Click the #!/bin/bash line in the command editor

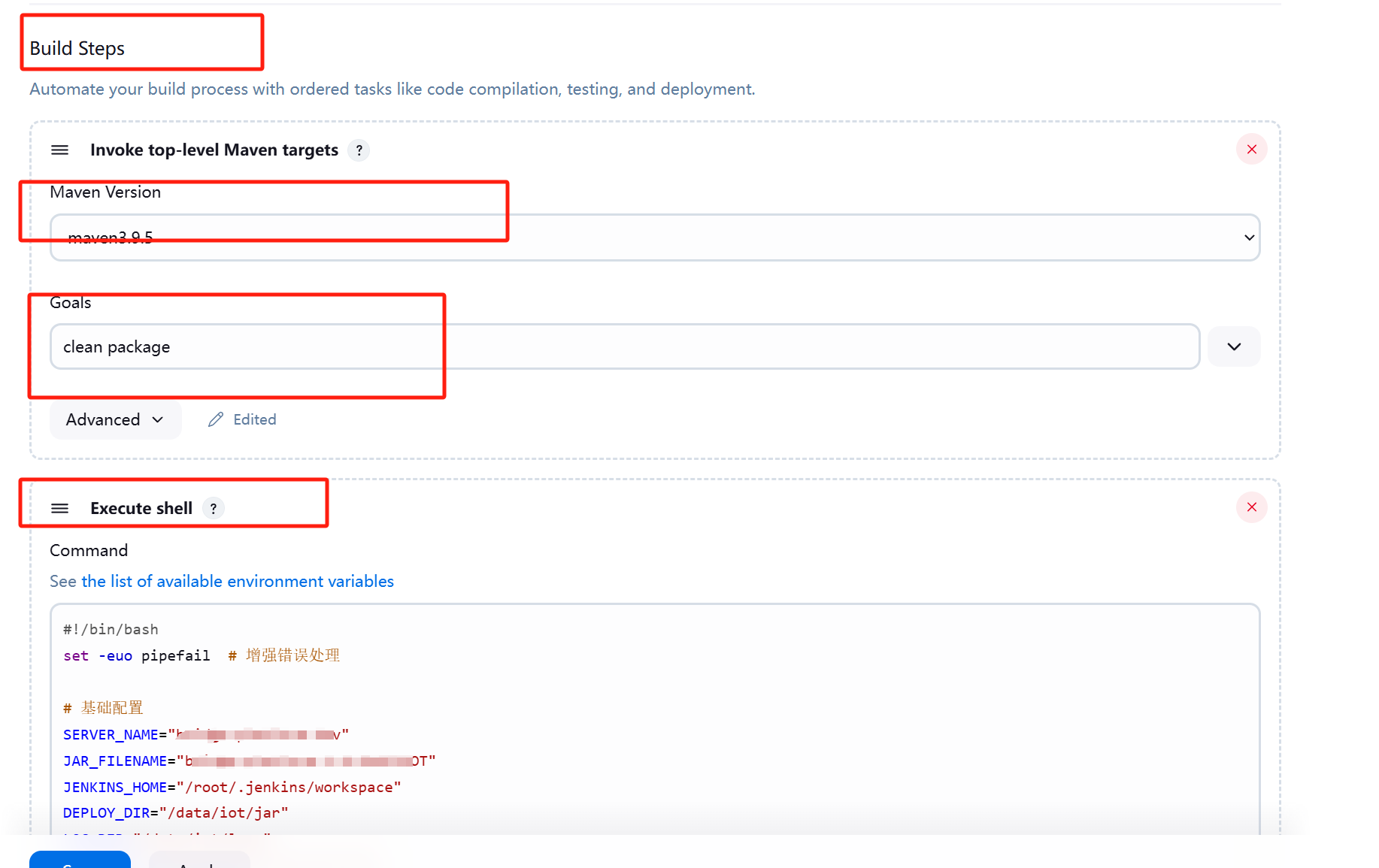(111, 630)
